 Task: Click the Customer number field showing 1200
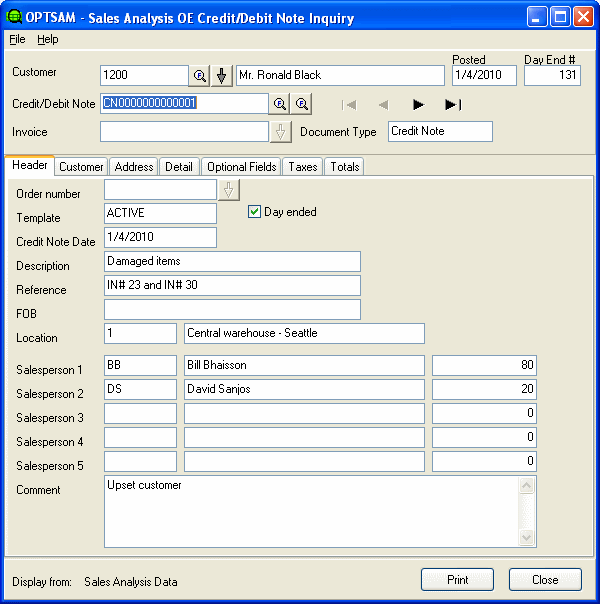coord(144,76)
